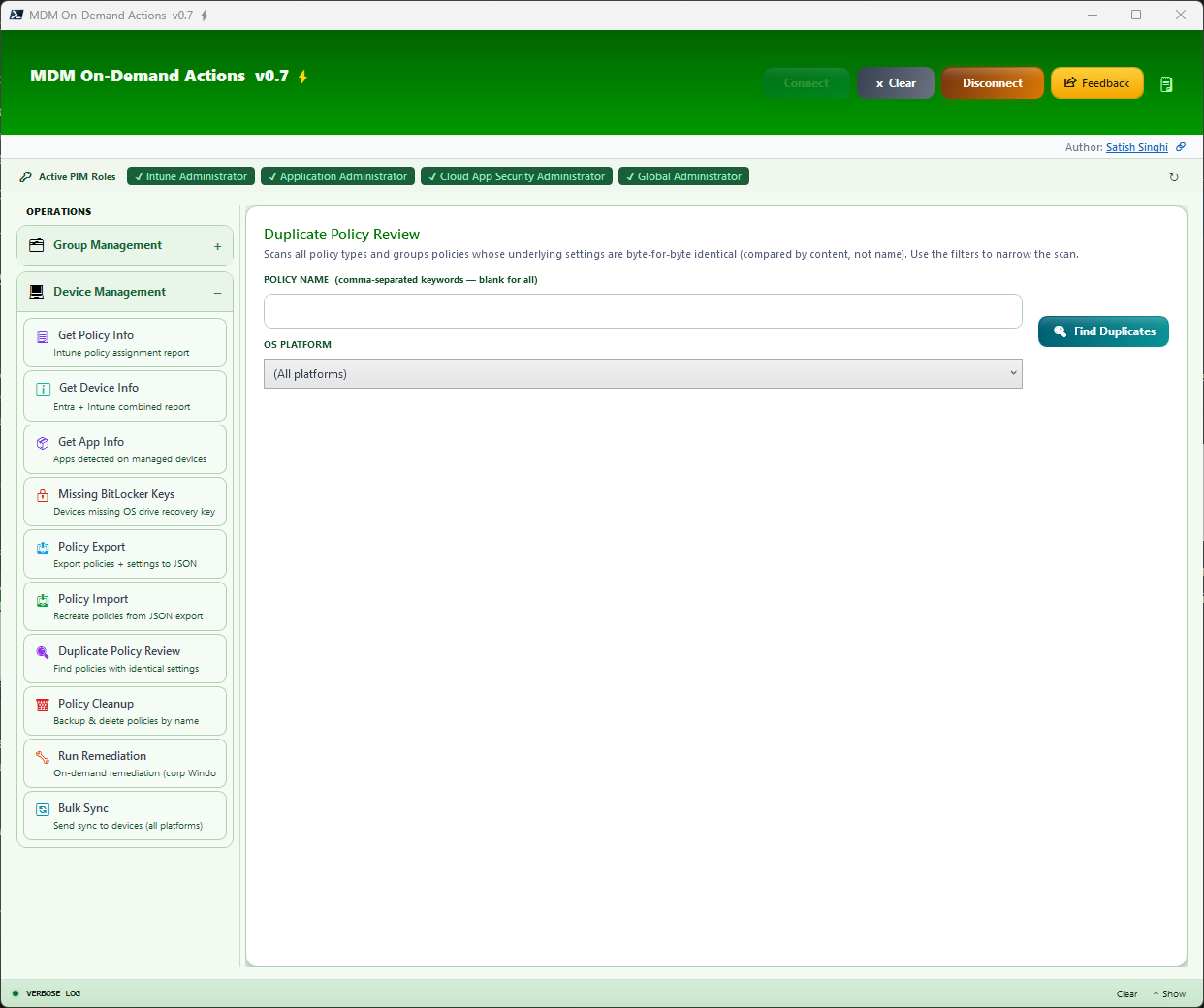Click the Disconnect button
This screenshot has height=1008, width=1204.
coord(993,83)
